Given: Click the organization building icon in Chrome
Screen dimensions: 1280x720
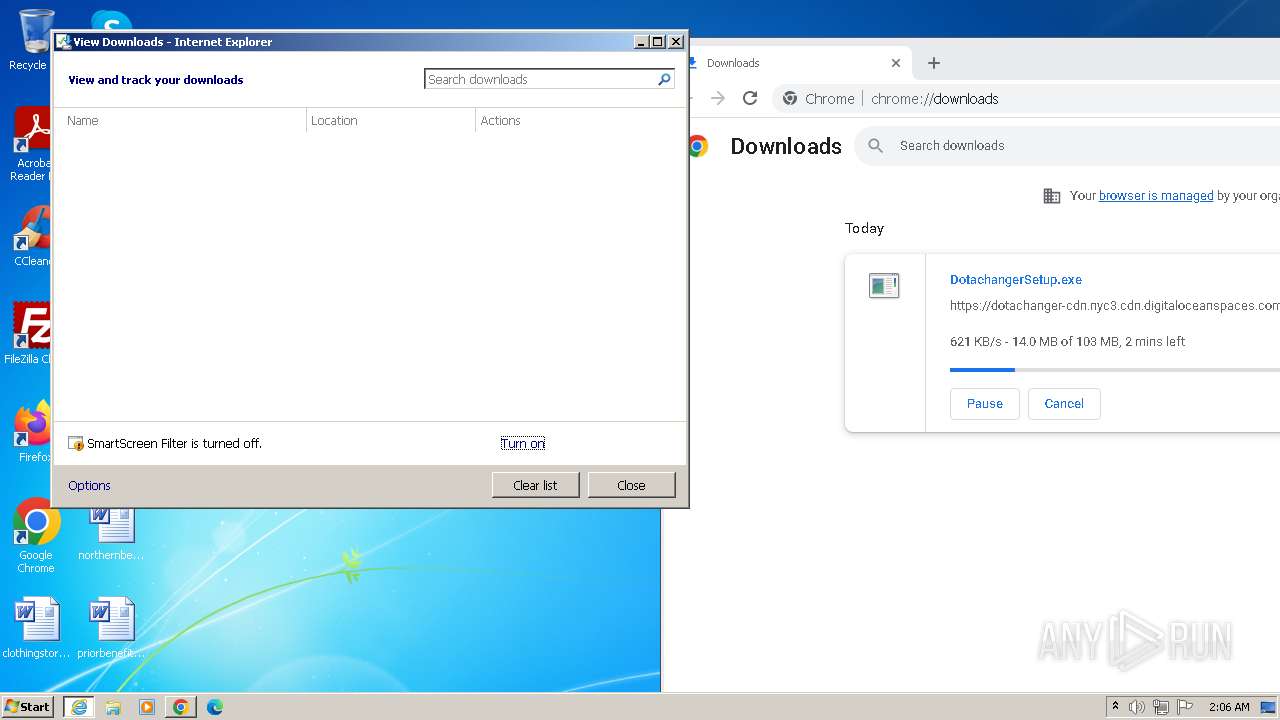Looking at the screenshot, I should coord(1052,196).
